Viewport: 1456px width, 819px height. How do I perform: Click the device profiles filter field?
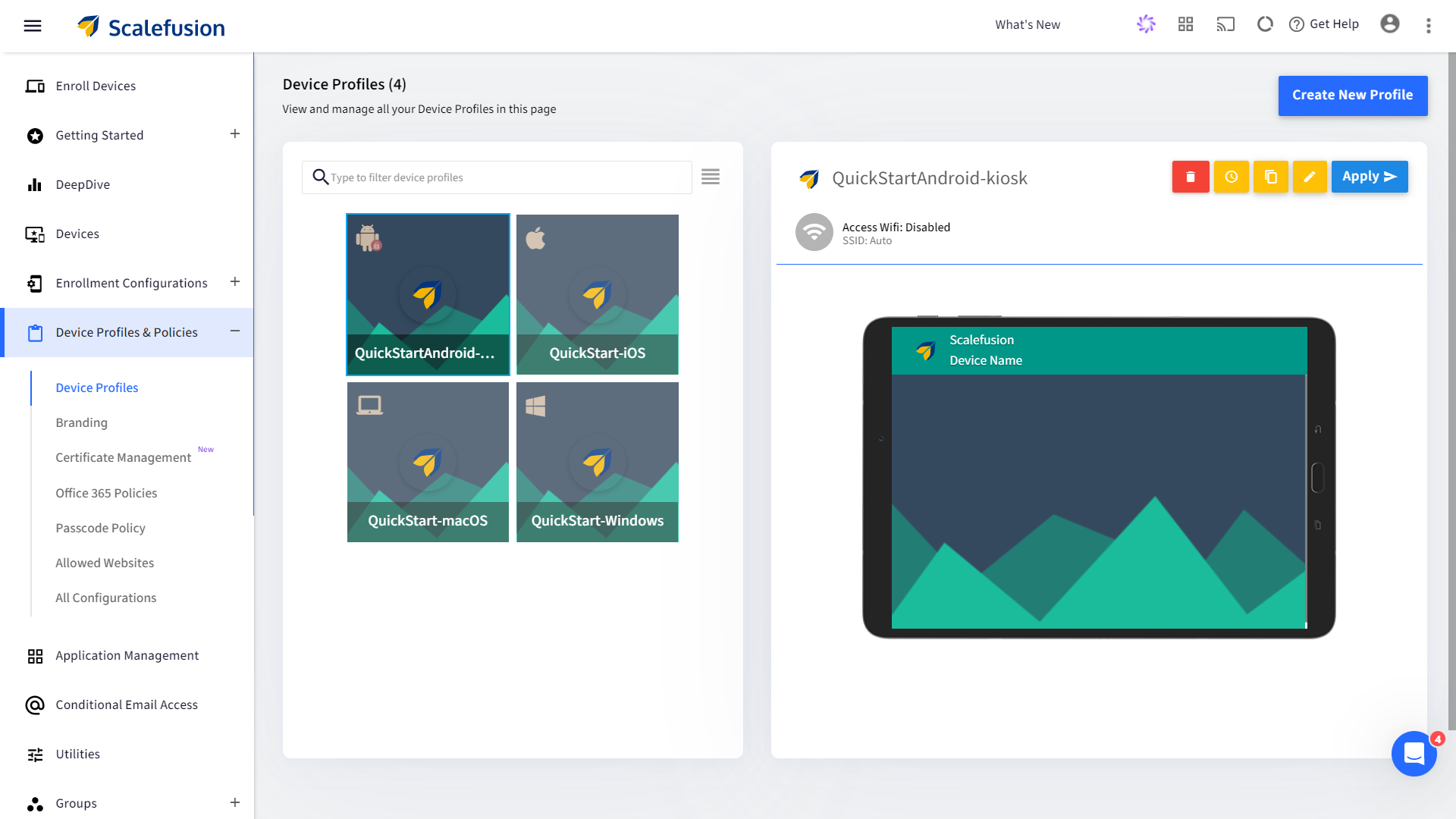[x=497, y=177]
